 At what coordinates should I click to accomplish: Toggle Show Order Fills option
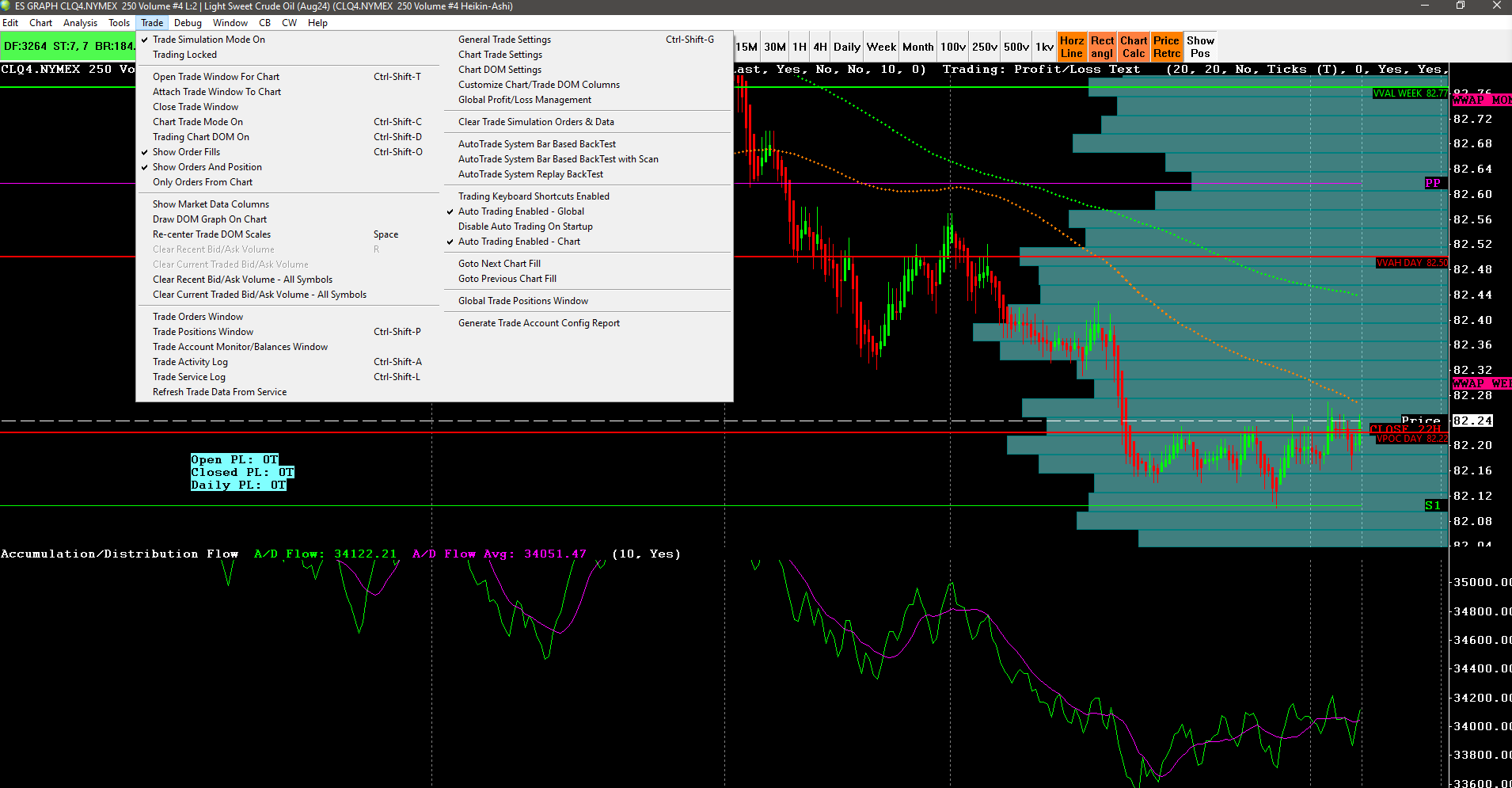point(287,152)
